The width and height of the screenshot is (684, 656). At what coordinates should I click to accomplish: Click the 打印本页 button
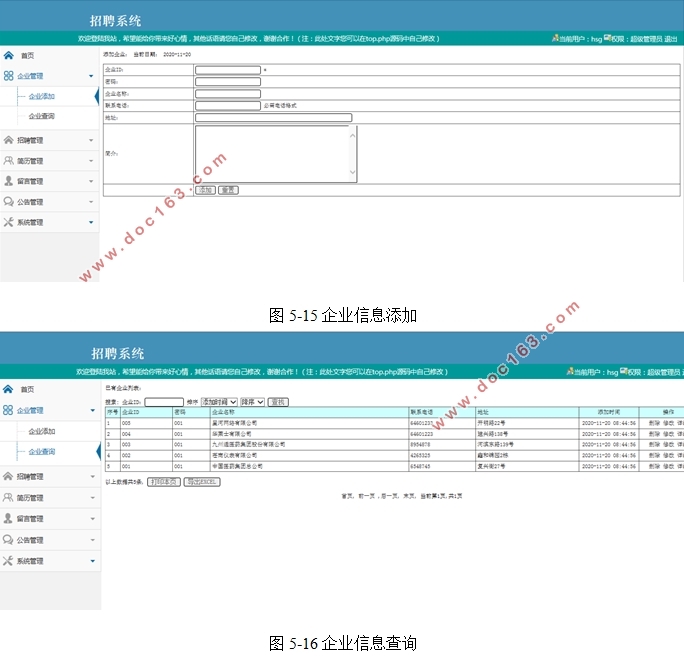coord(164,482)
